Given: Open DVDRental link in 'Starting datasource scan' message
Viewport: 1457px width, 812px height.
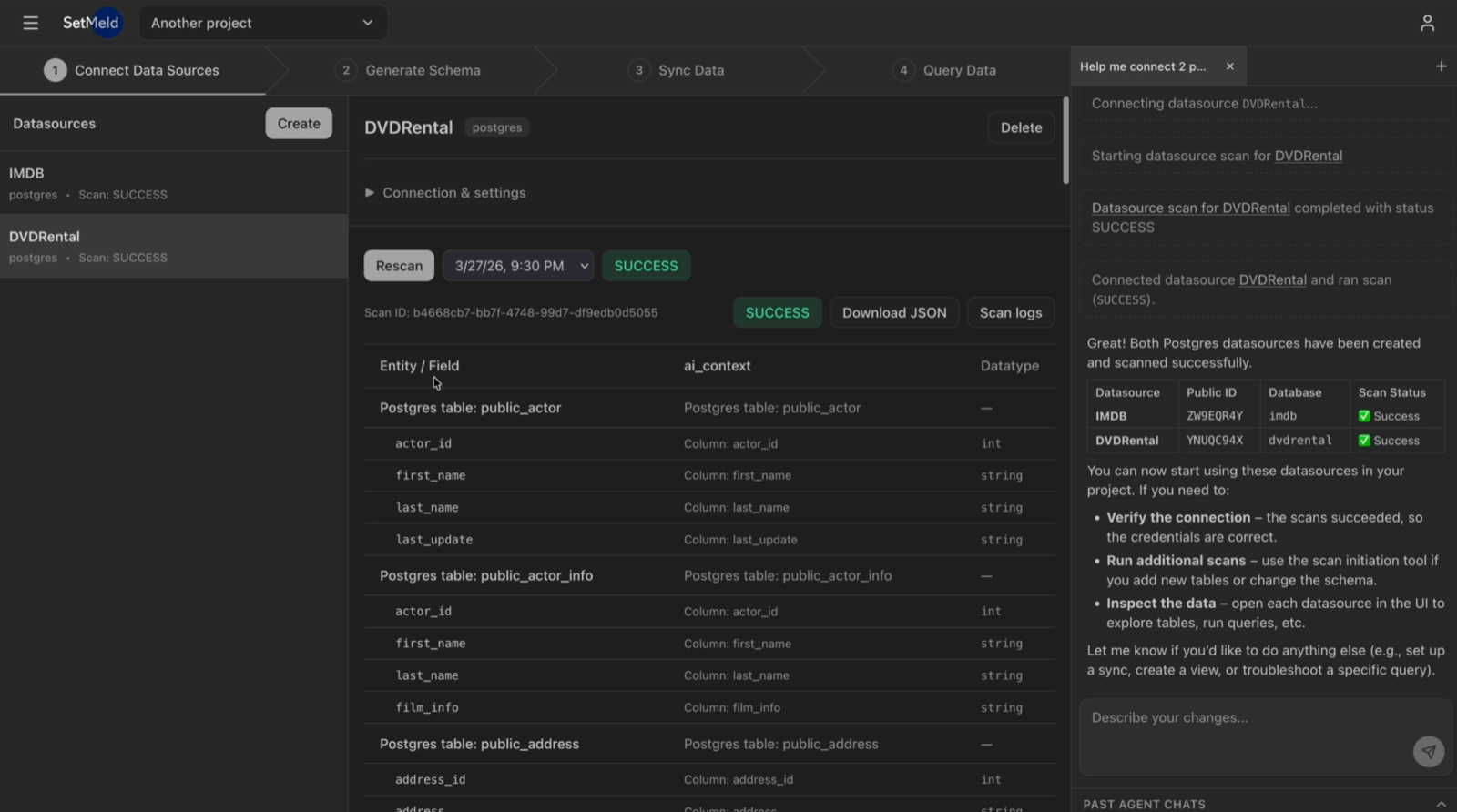Looking at the screenshot, I should 1309,156.
